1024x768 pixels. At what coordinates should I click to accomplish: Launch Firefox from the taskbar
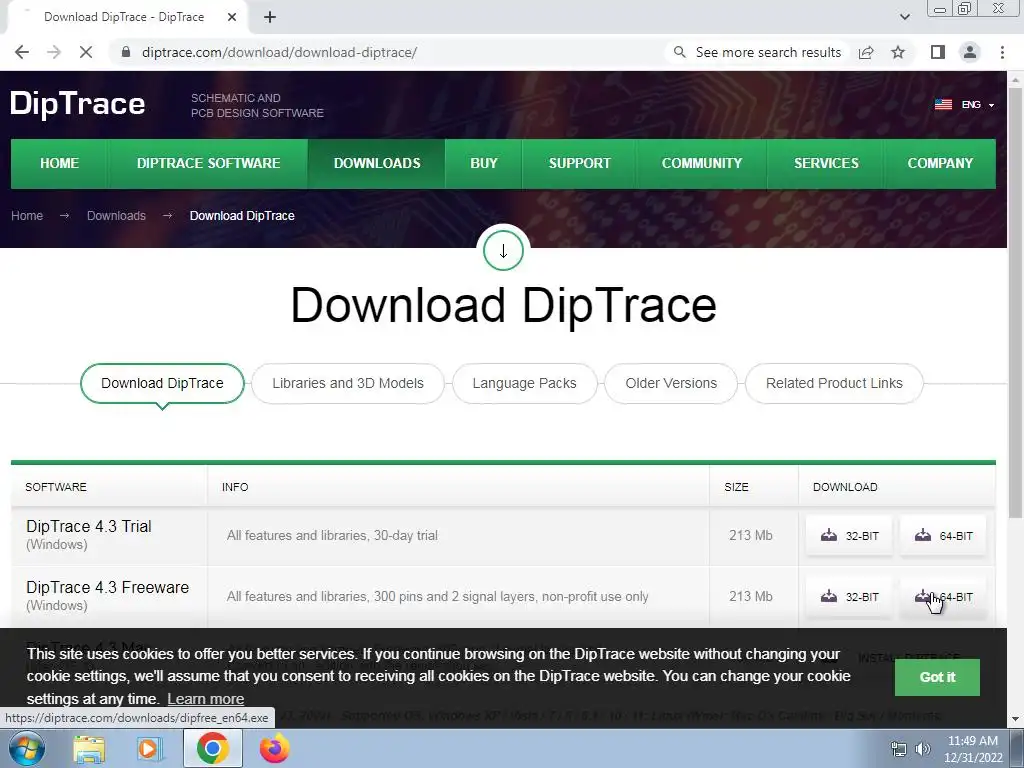point(274,748)
